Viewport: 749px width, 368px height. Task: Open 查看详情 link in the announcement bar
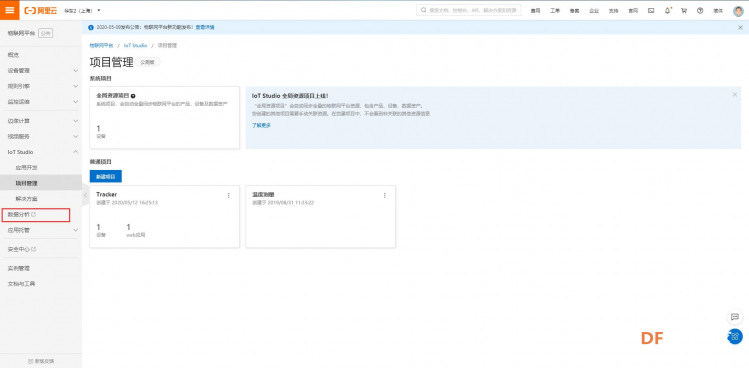[205, 27]
